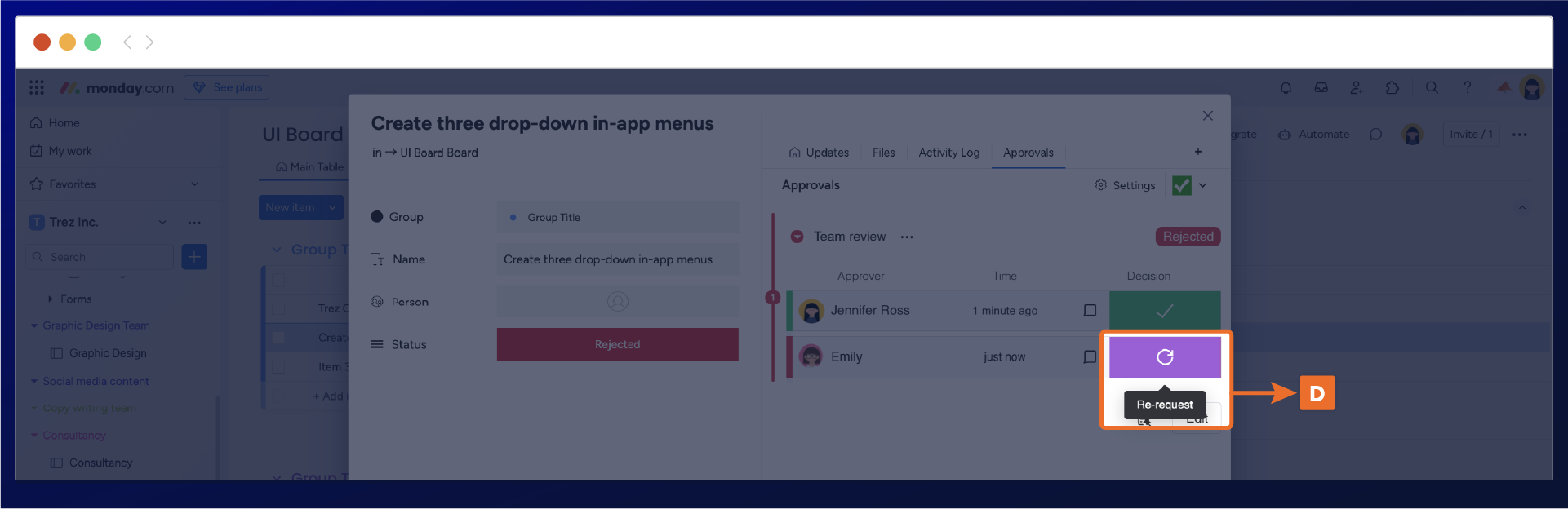Open Team review three-dots menu
Viewport: 1568px width, 509px height.
tap(907, 237)
